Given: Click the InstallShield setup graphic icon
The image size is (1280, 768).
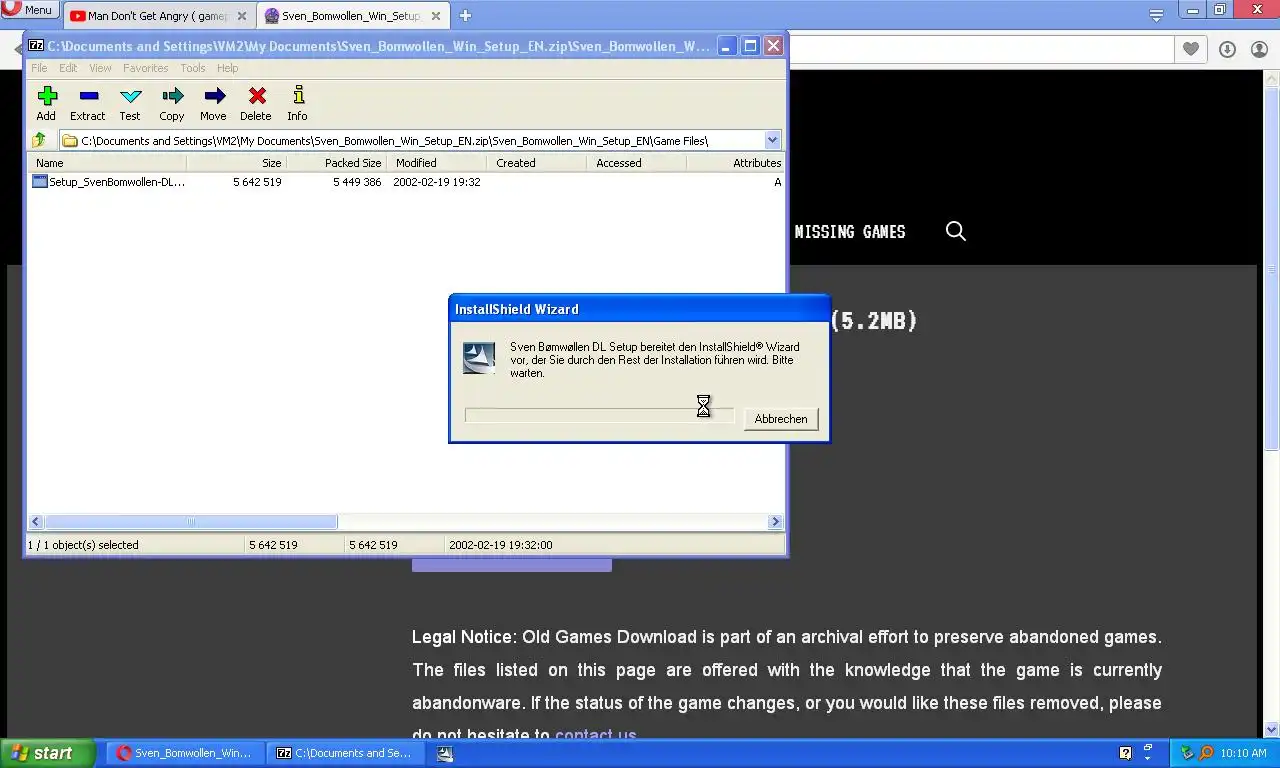Looking at the screenshot, I should click(479, 358).
